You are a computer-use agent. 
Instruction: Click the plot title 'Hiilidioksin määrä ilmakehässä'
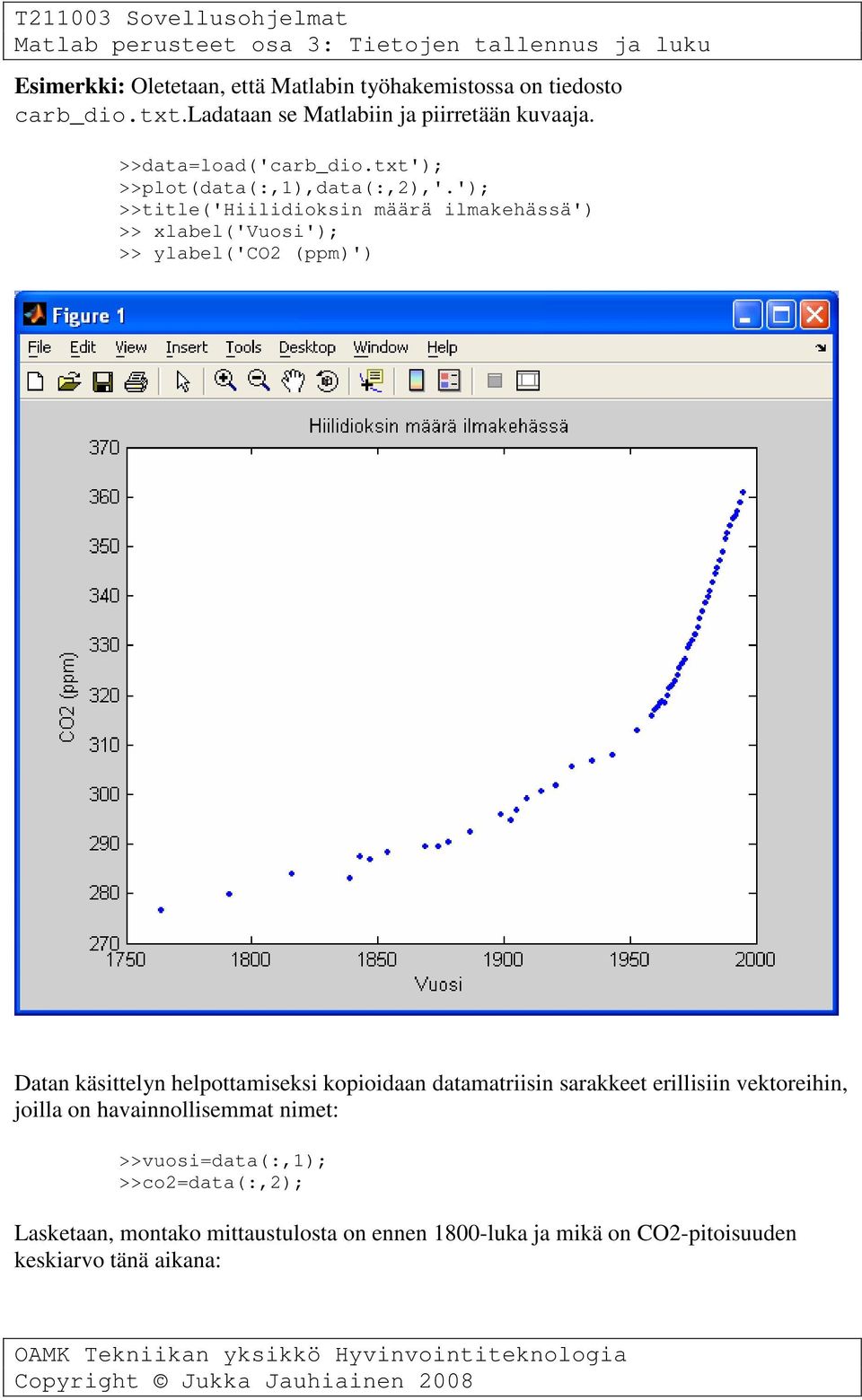(x=438, y=426)
